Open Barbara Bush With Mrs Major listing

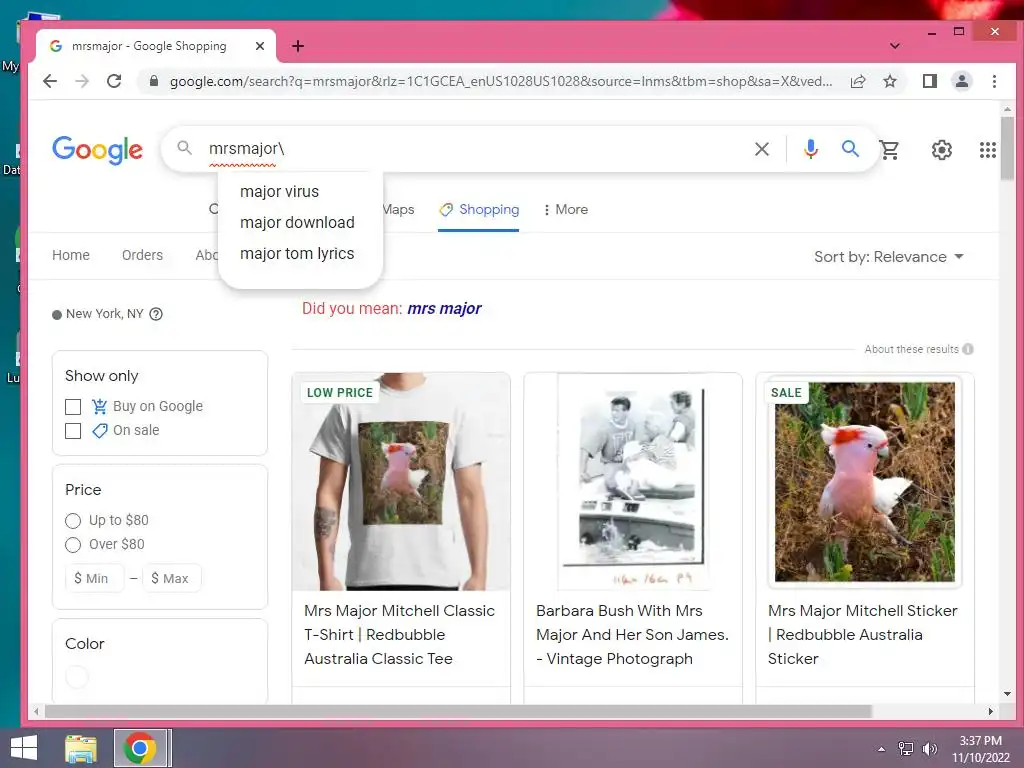[x=632, y=635]
